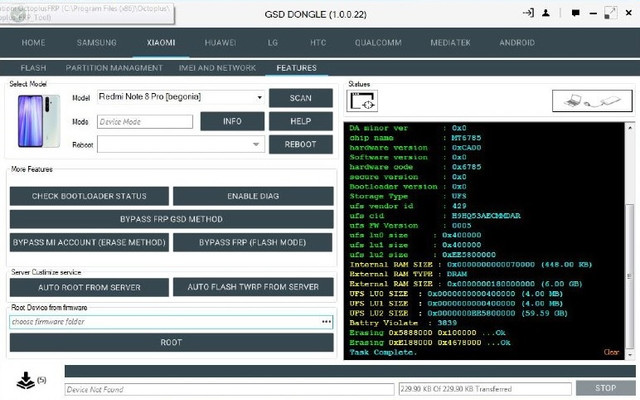The width and height of the screenshot is (640, 400).
Task: Click the ROOT button
Action: coord(171,342)
